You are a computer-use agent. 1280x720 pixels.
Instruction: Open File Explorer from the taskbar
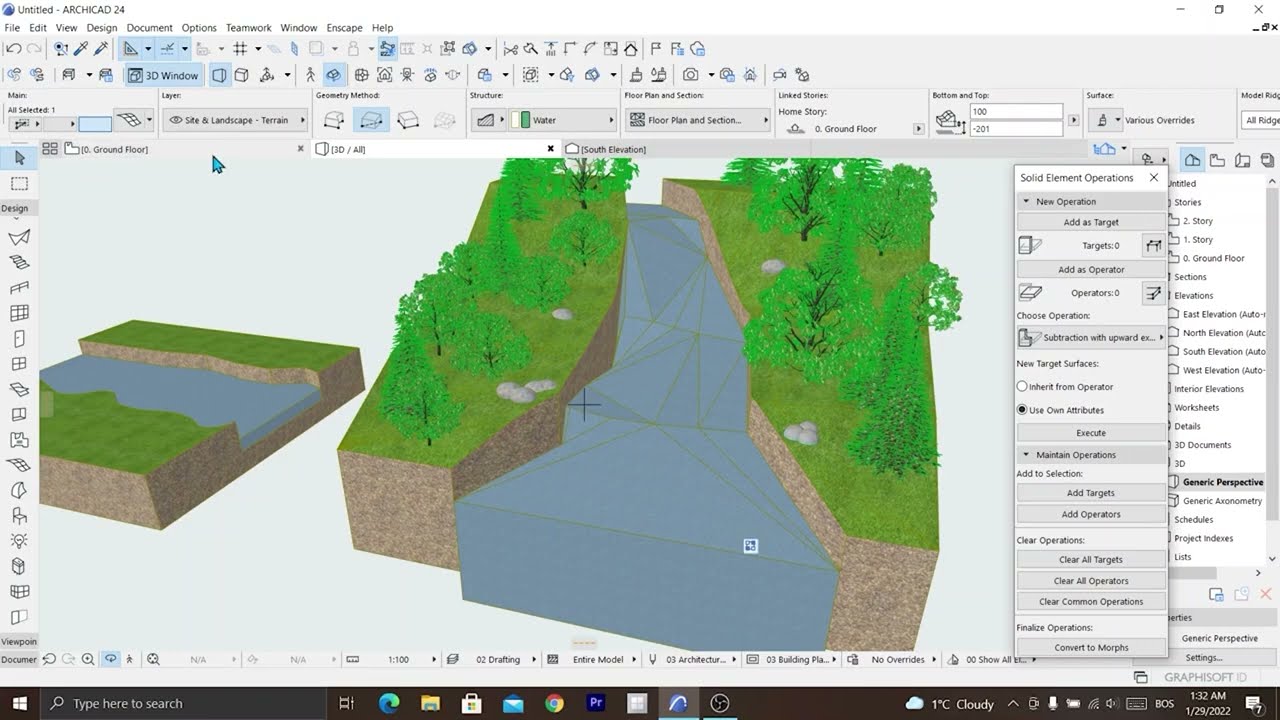(x=430, y=703)
